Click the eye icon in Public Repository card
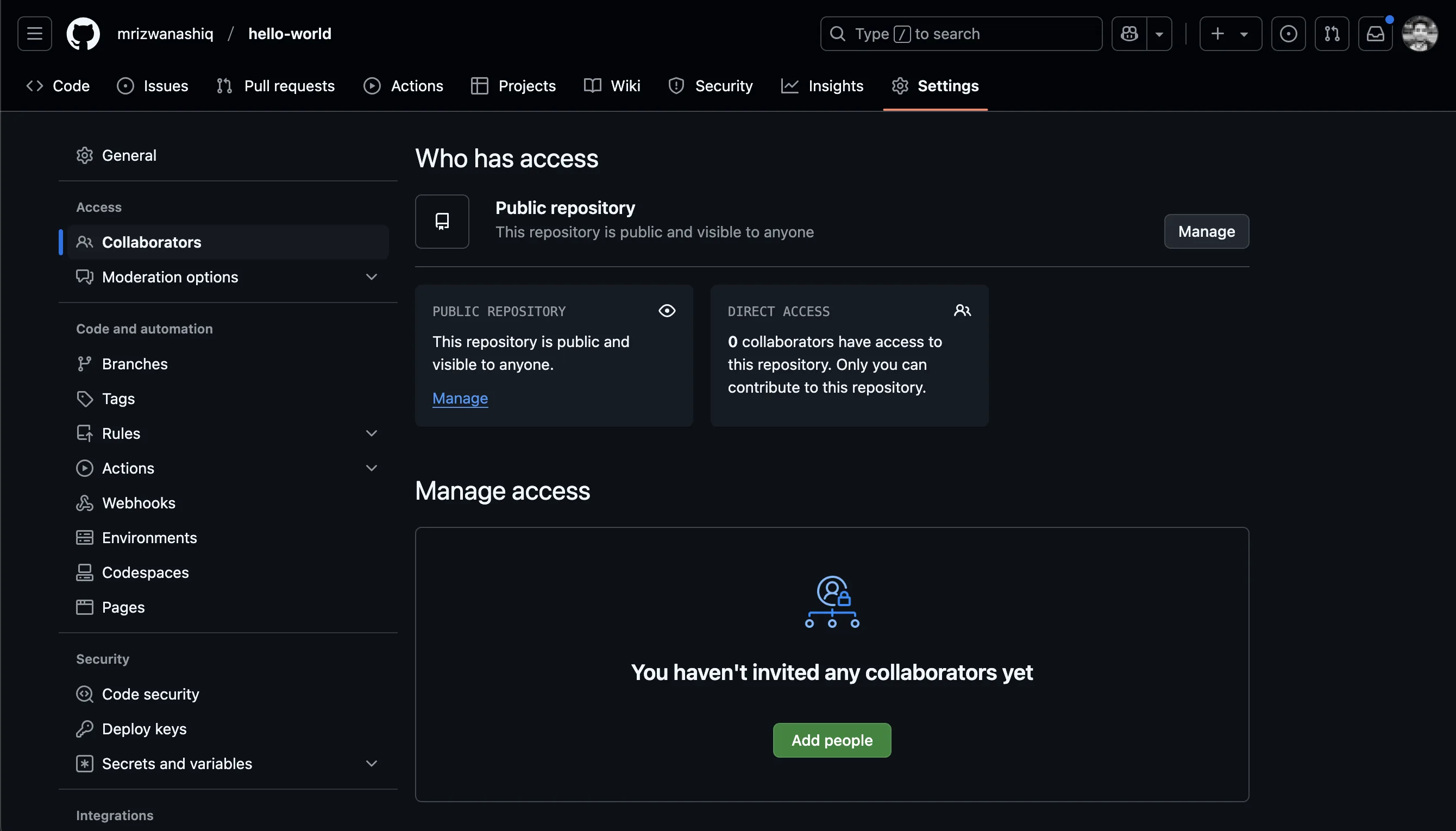The width and height of the screenshot is (1456, 831). point(667,311)
